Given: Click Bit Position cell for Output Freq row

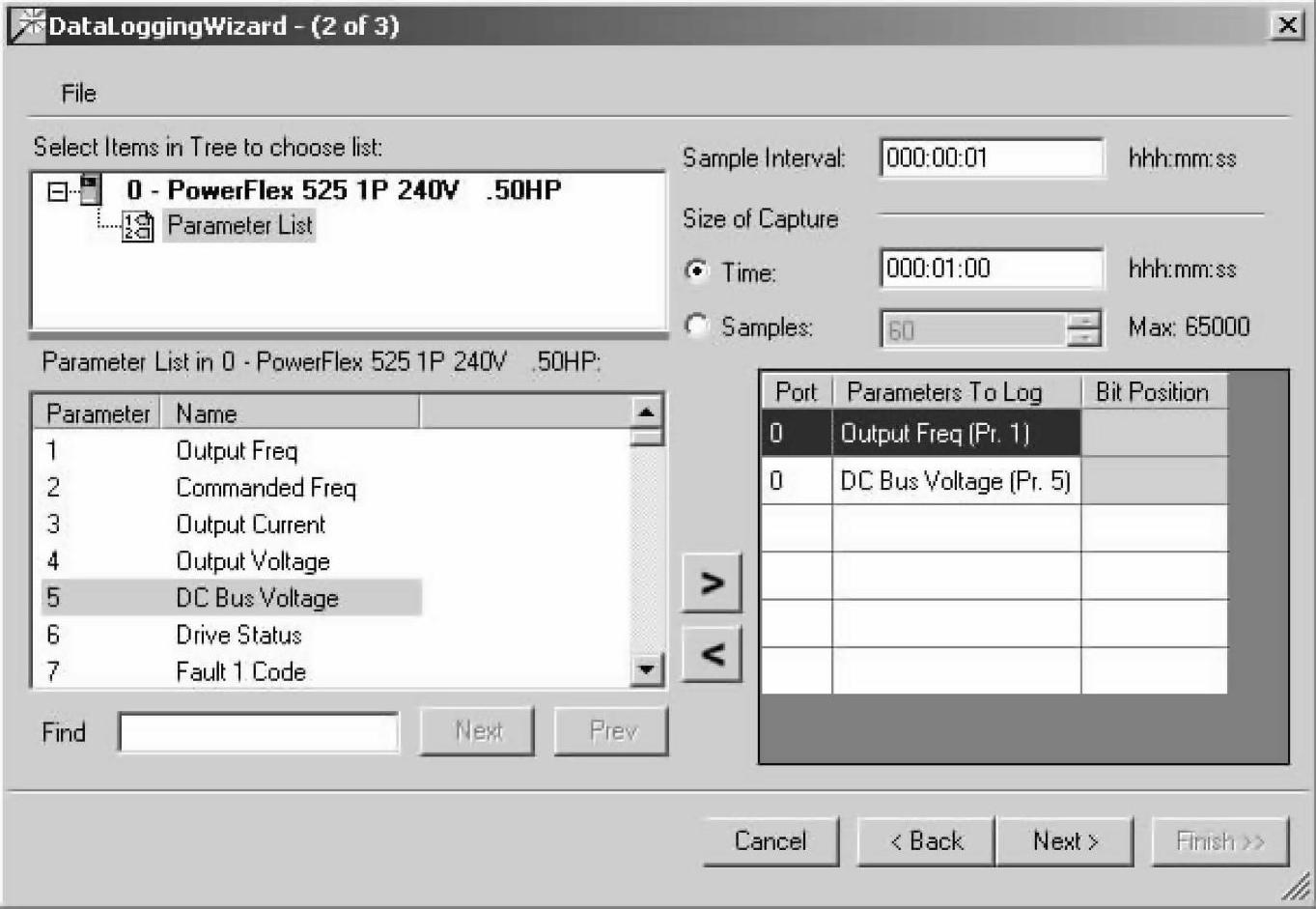Looking at the screenshot, I should click(1155, 433).
